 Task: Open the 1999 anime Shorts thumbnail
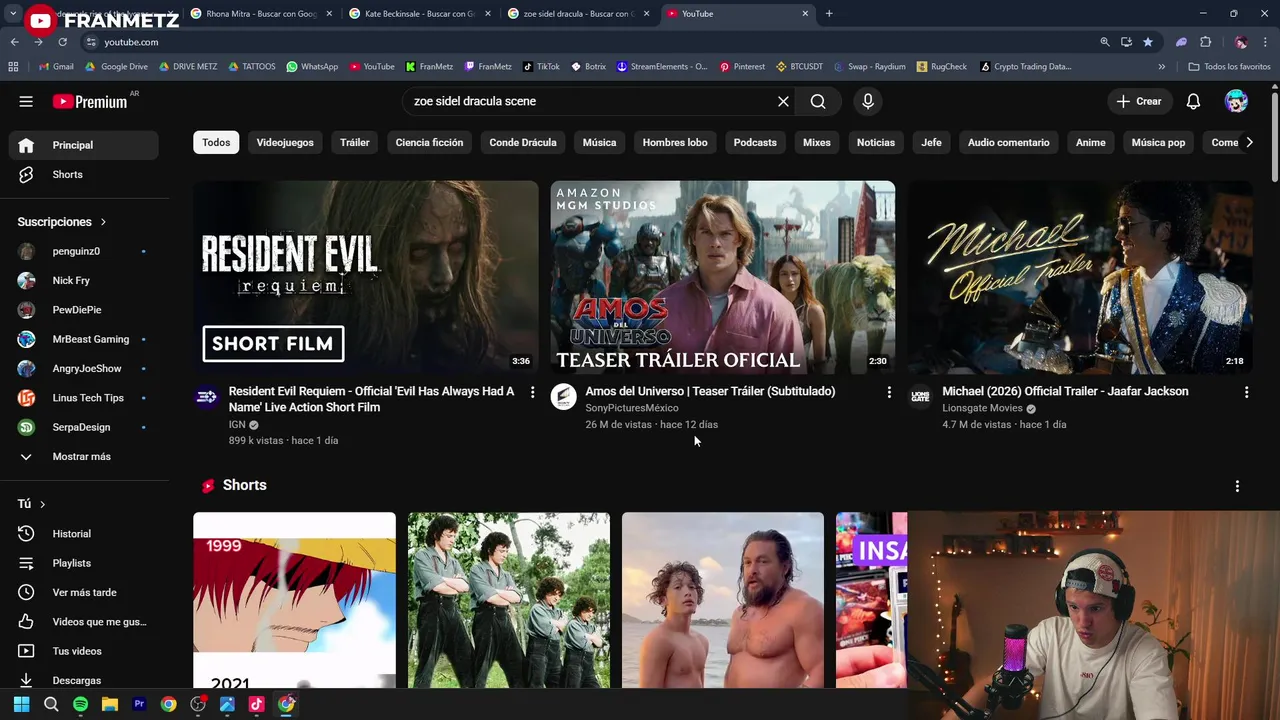pos(294,600)
